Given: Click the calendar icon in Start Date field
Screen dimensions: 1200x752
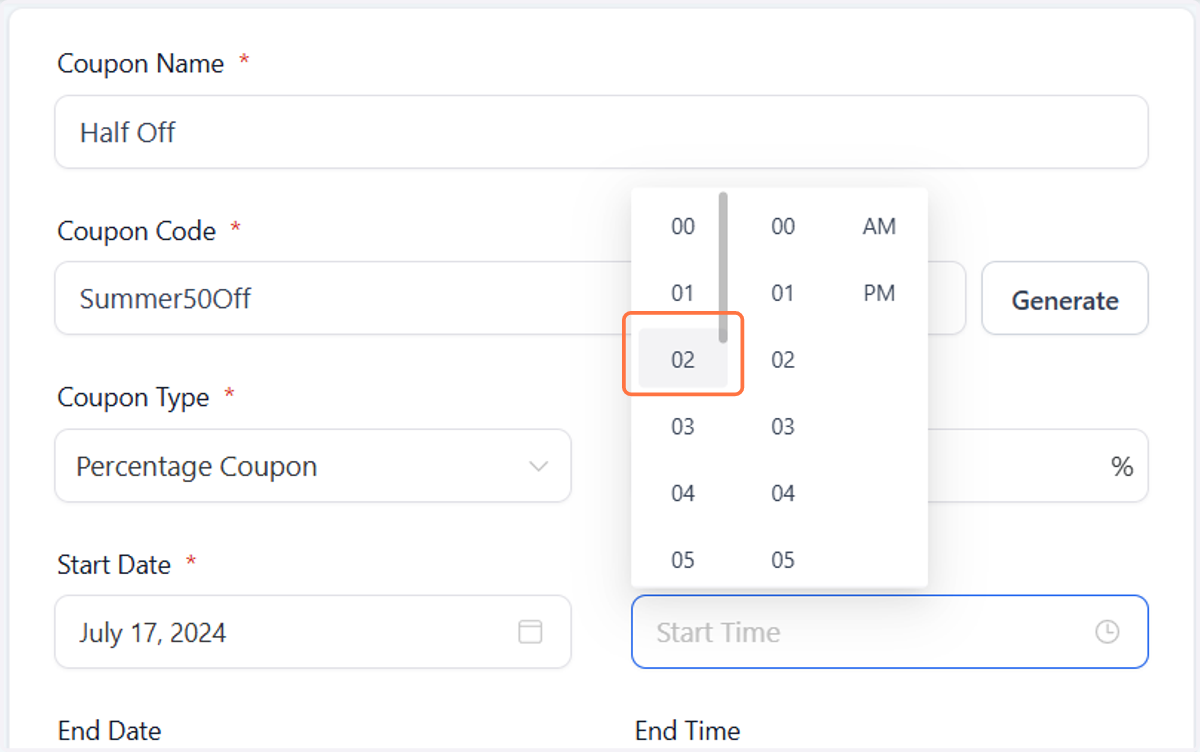Looking at the screenshot, I should pyautogui.click(x=530, y=631).
